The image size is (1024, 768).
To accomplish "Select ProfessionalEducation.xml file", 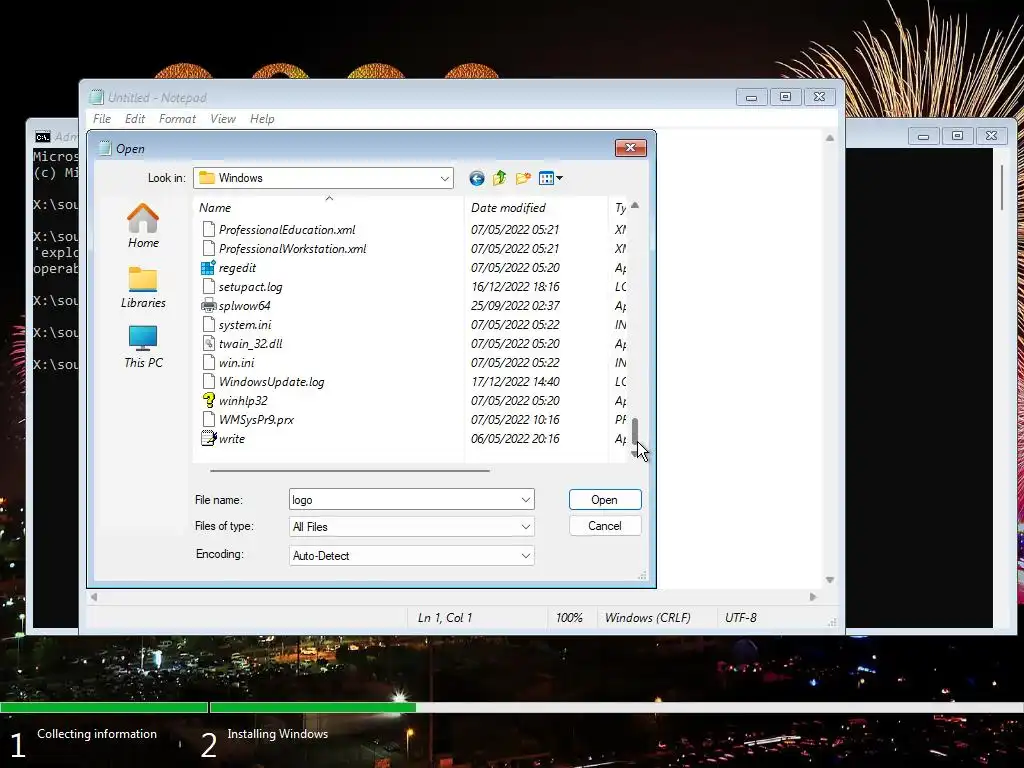I will pos(279,230).
